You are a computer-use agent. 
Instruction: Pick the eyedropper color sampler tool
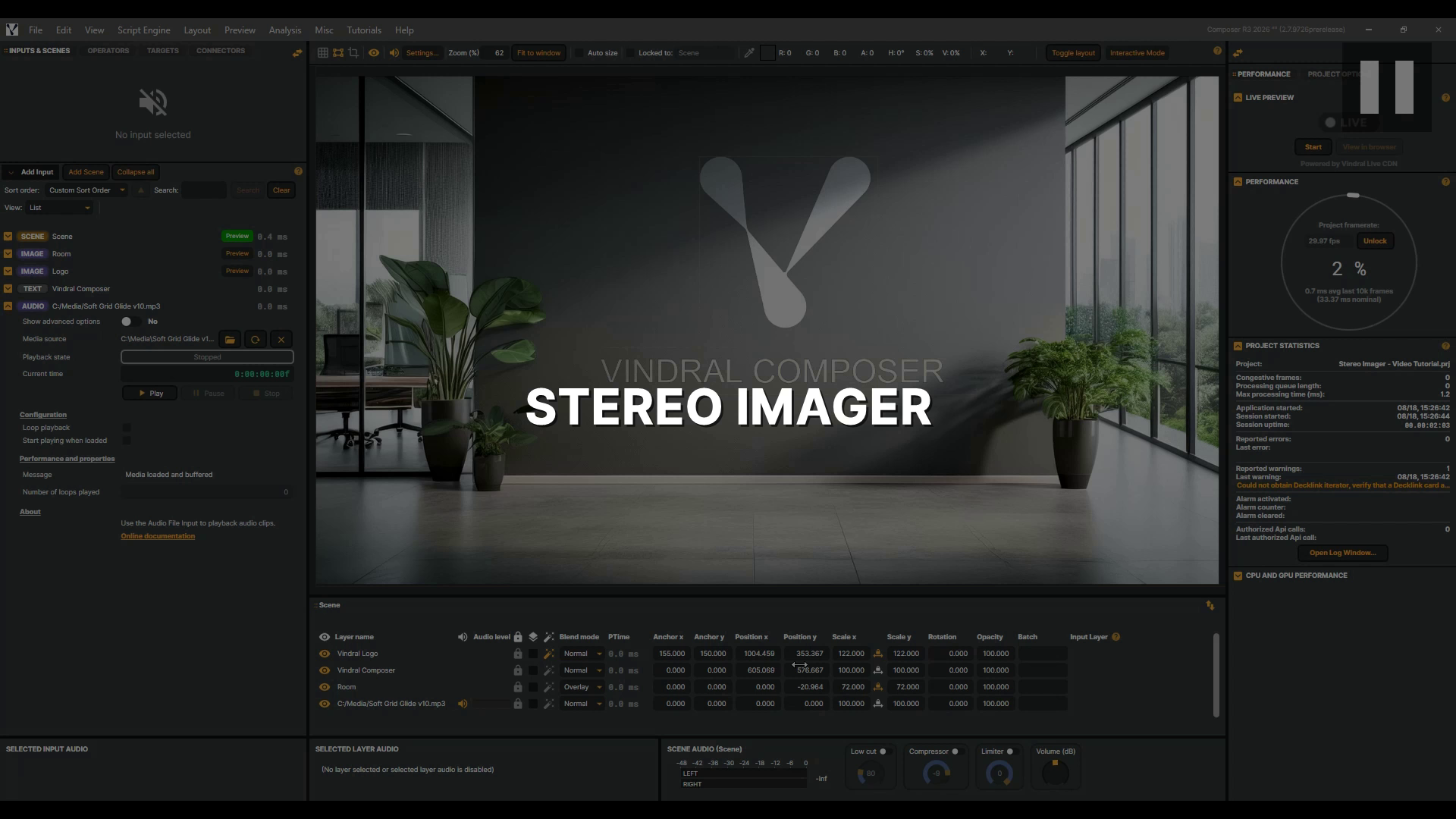point(749,53)
